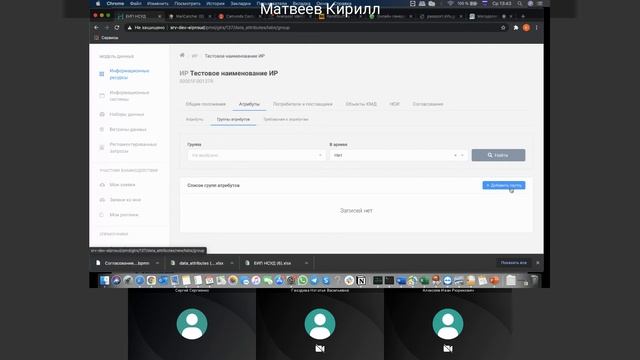Open the Chrome extensions puzzle icon
The height and width of the screenshot is (360, 640).
516,28
